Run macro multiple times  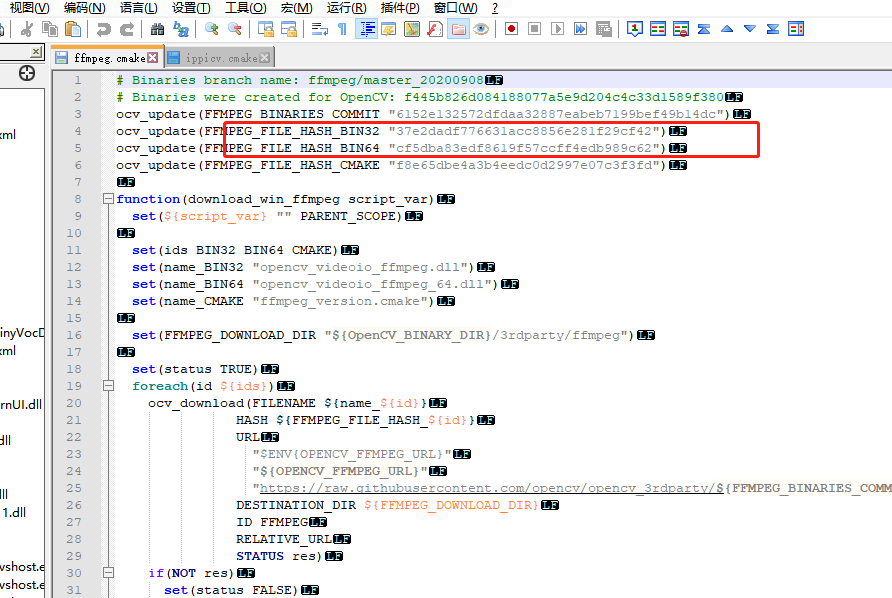coord(580,29)
